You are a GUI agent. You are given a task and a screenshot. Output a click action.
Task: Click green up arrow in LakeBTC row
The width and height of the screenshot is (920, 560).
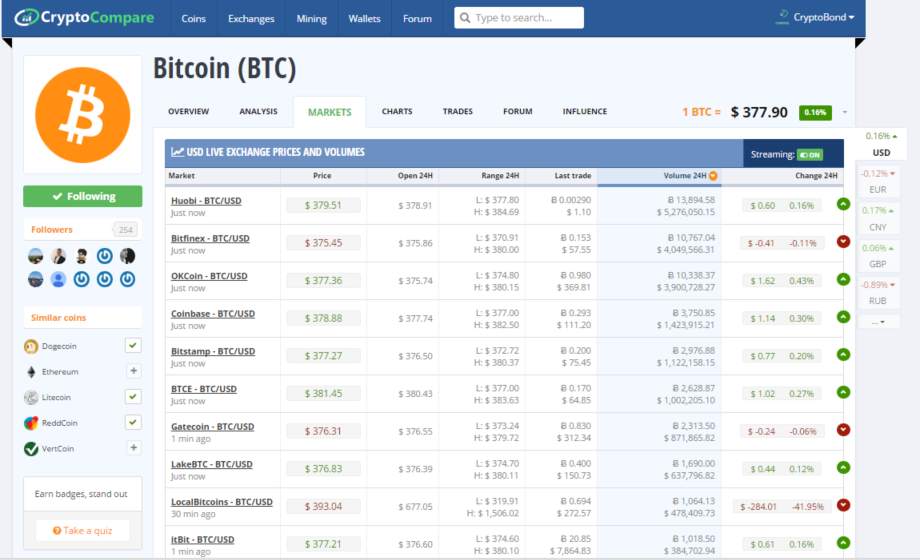coord(843,467)
